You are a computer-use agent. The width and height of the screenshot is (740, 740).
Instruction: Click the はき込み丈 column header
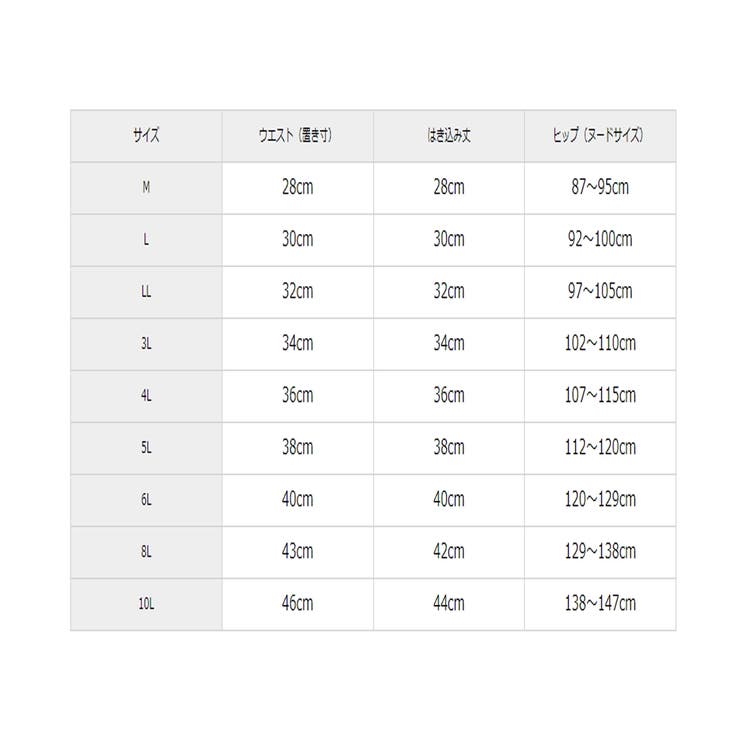point(448,136)
